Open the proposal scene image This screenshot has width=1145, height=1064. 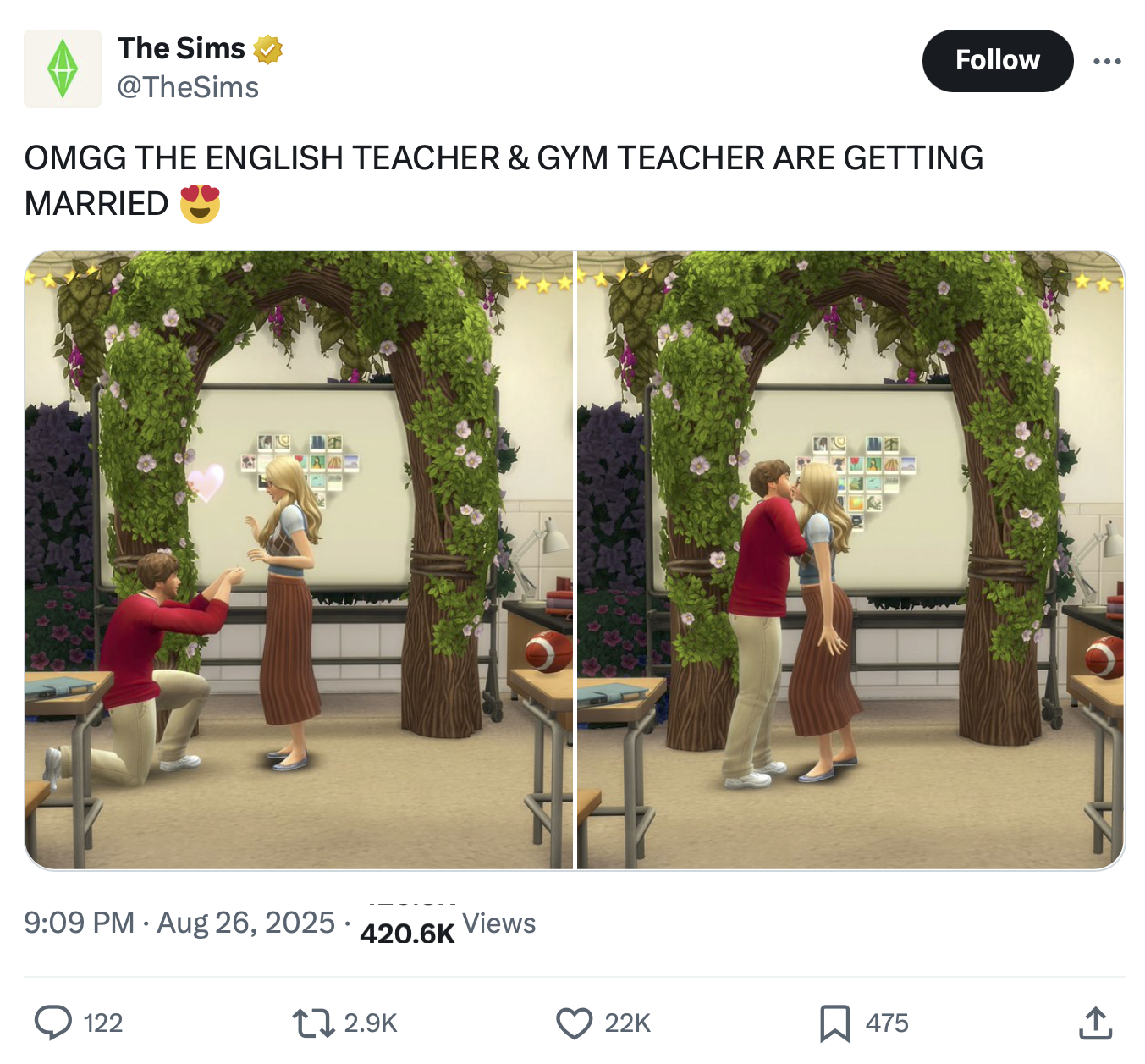299,560
